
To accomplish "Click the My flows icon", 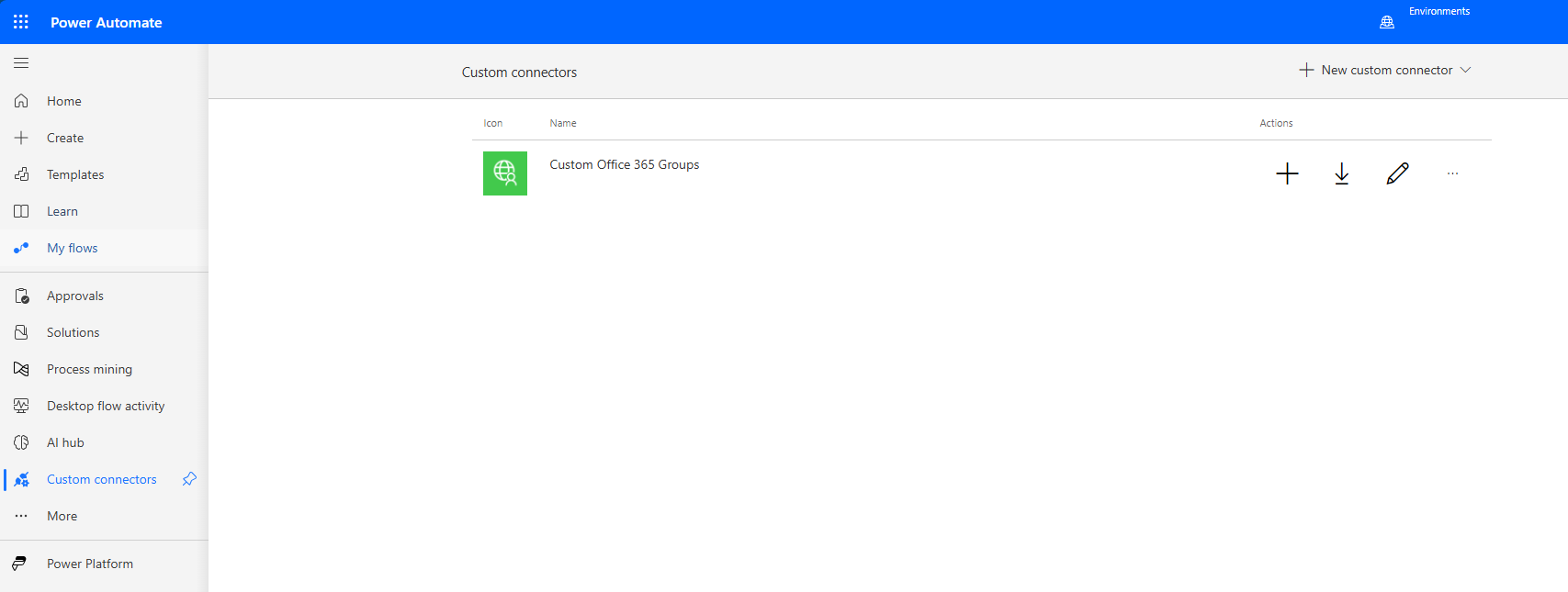I will (21, 248).
